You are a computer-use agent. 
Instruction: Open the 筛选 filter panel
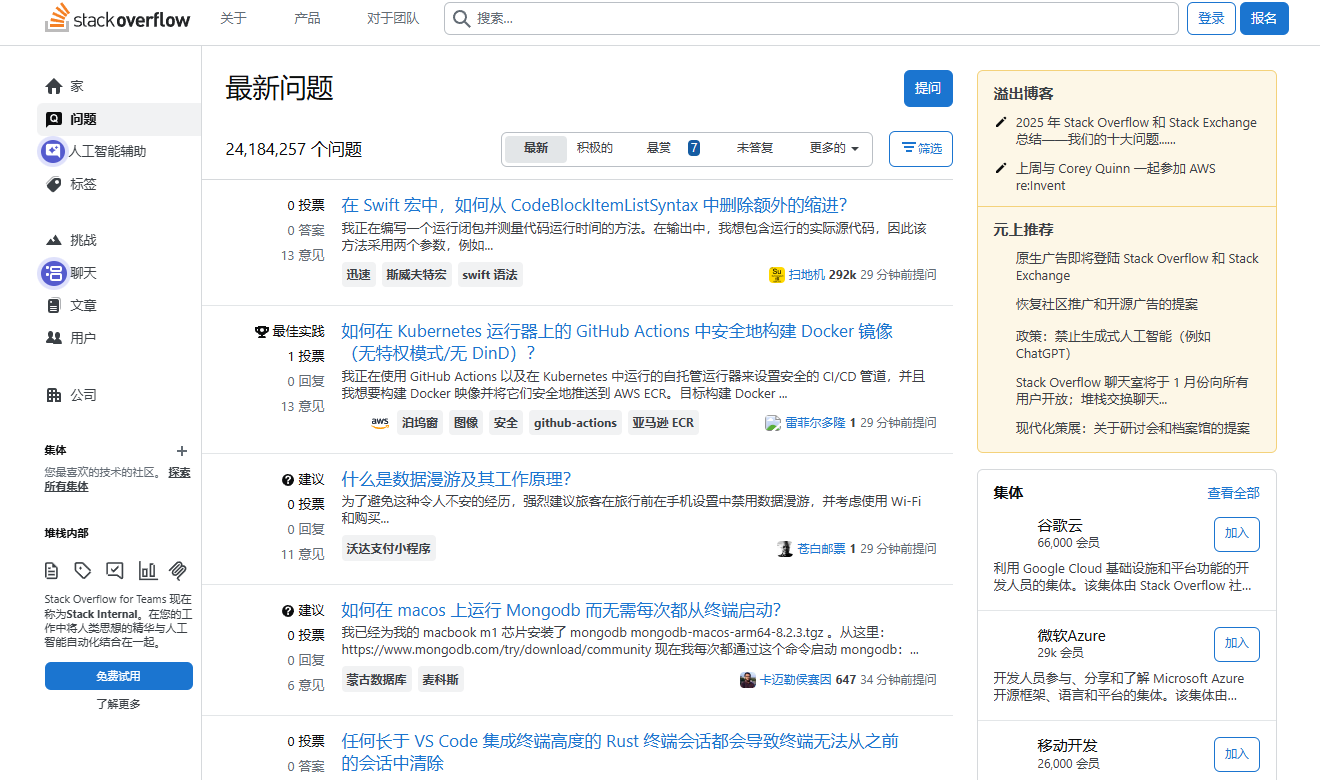[920, 149]
